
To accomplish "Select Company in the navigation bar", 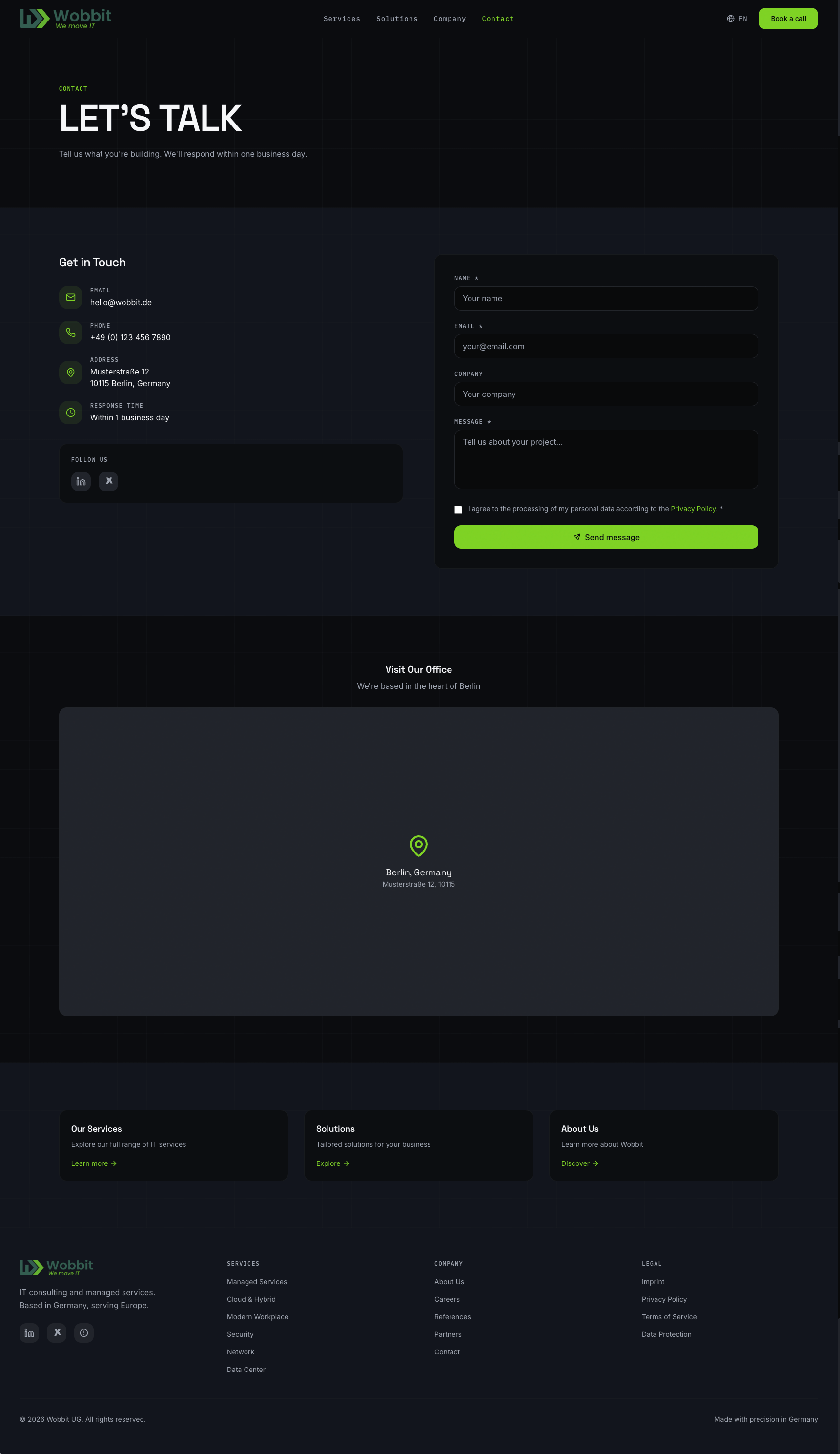I will tap(450, 19).
